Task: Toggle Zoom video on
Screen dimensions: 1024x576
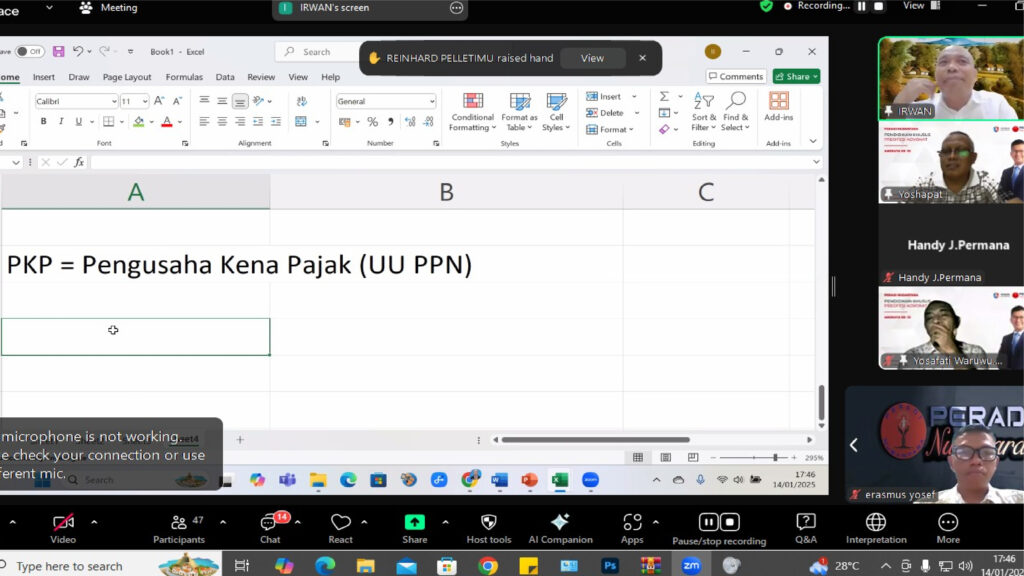Action: tap(63, 528)
